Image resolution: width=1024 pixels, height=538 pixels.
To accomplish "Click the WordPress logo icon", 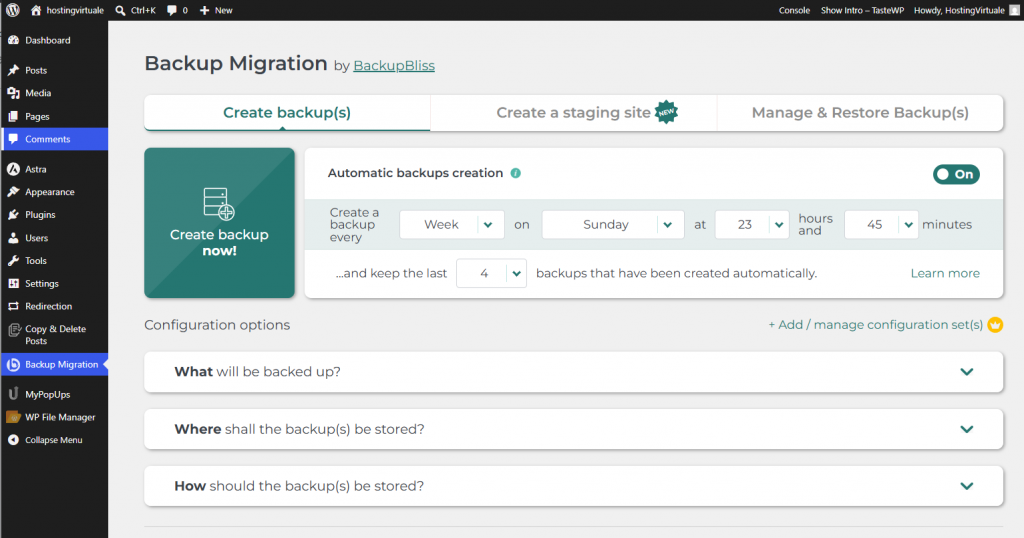I will pyautogui.click(x=12, y=10).
